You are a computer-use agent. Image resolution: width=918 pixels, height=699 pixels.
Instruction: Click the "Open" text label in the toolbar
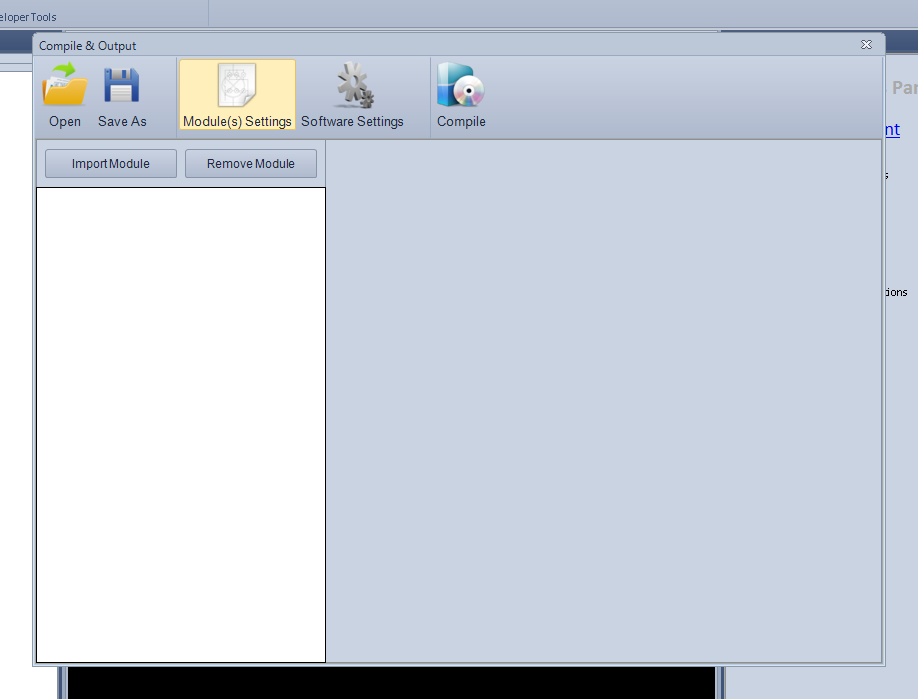(x=65, y=121)
